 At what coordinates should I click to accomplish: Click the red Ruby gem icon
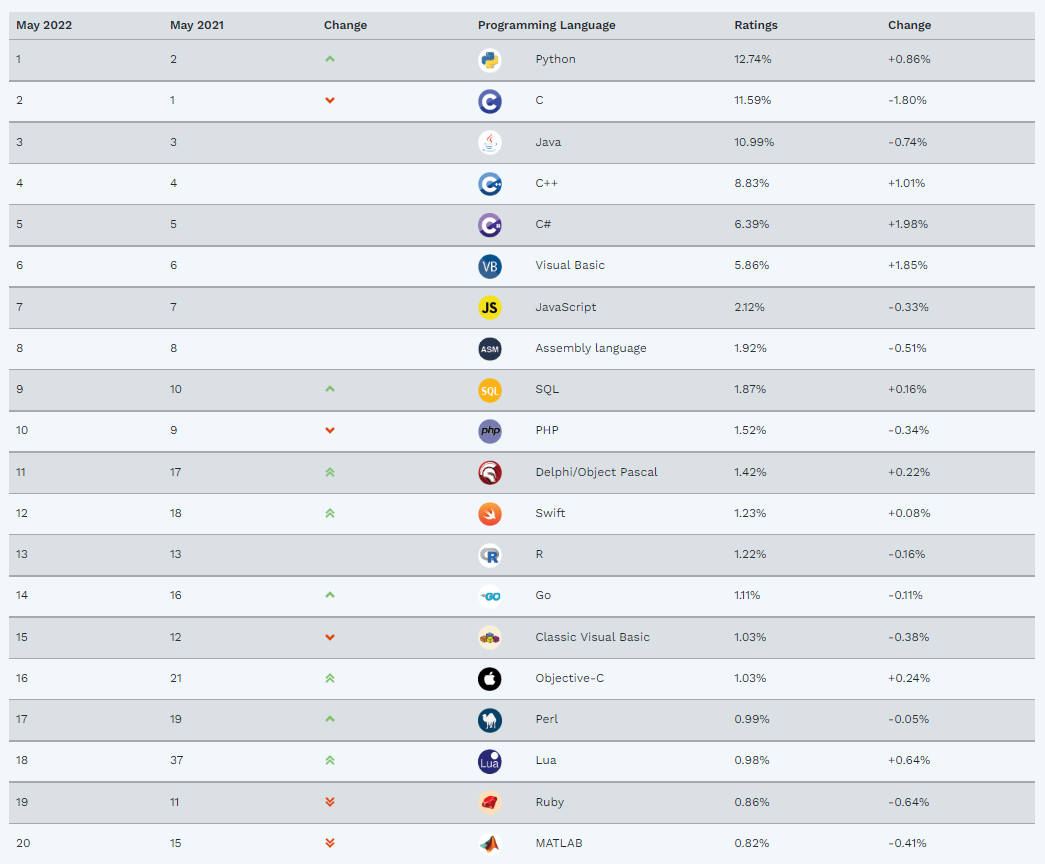coord(490,802)
